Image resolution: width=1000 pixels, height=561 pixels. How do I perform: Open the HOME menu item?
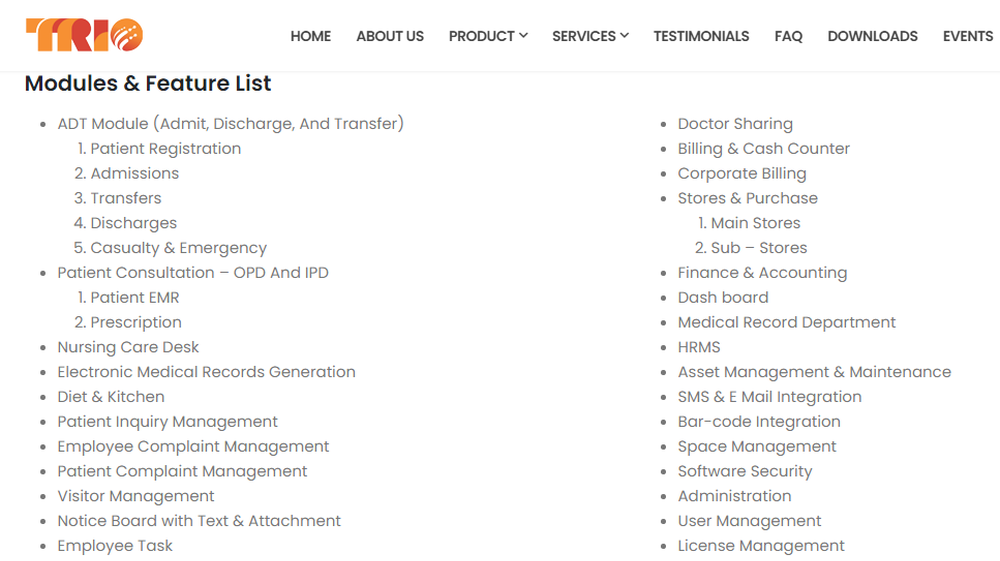(311, 36)
